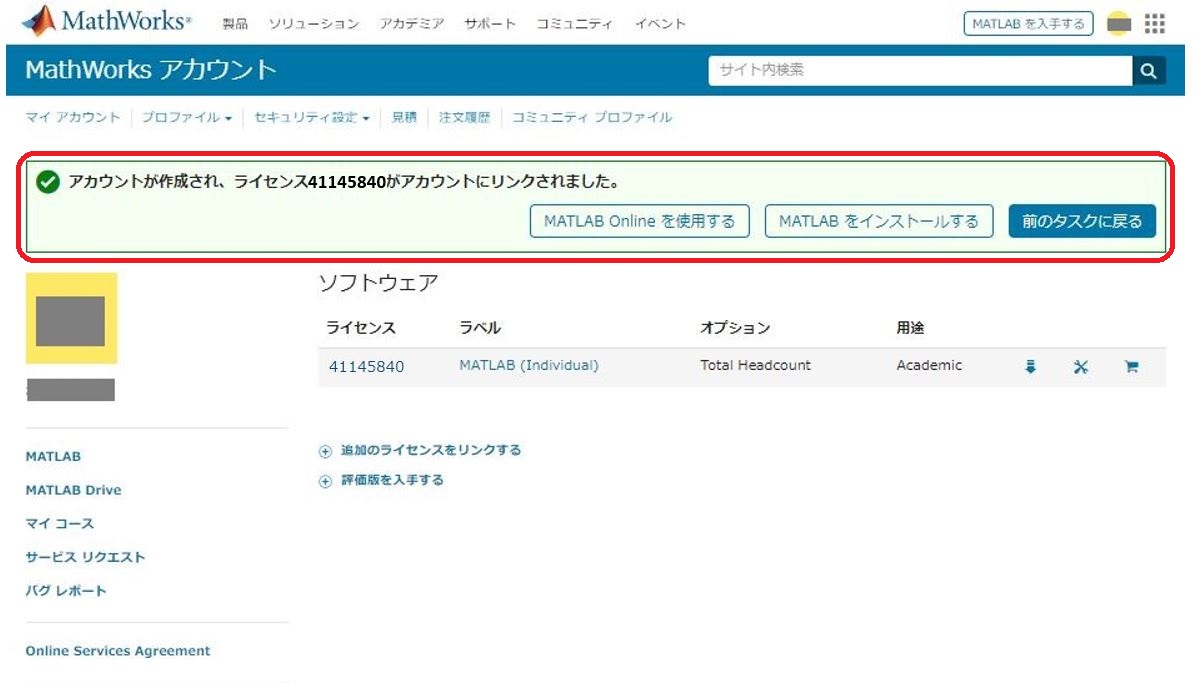This screenshot has width=1195, height=683.
Task: Click the shopping cart icon in license row
Action: [1132, 367]
